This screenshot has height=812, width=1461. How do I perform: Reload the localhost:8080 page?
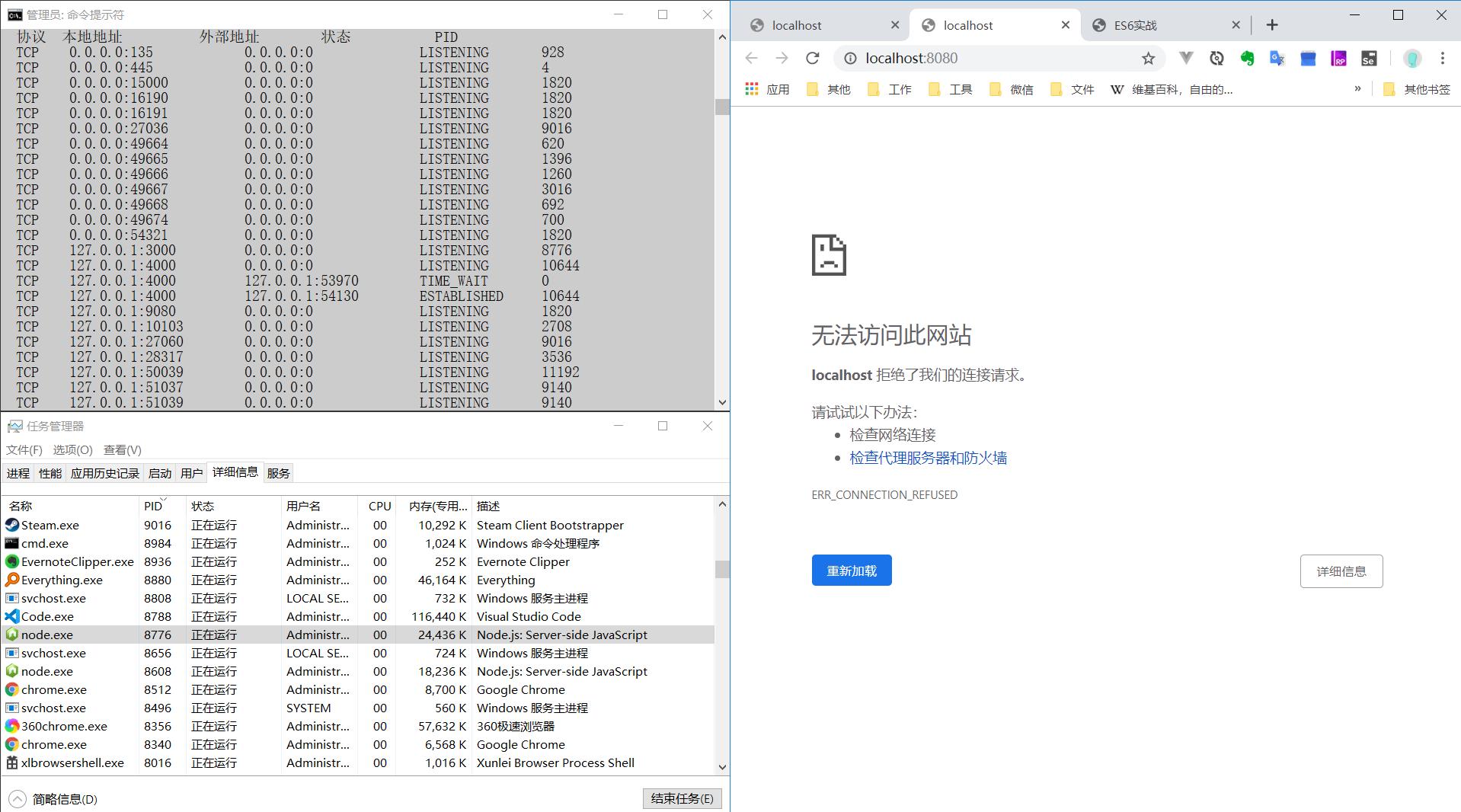pyautogui.click(x=813, y=58)
